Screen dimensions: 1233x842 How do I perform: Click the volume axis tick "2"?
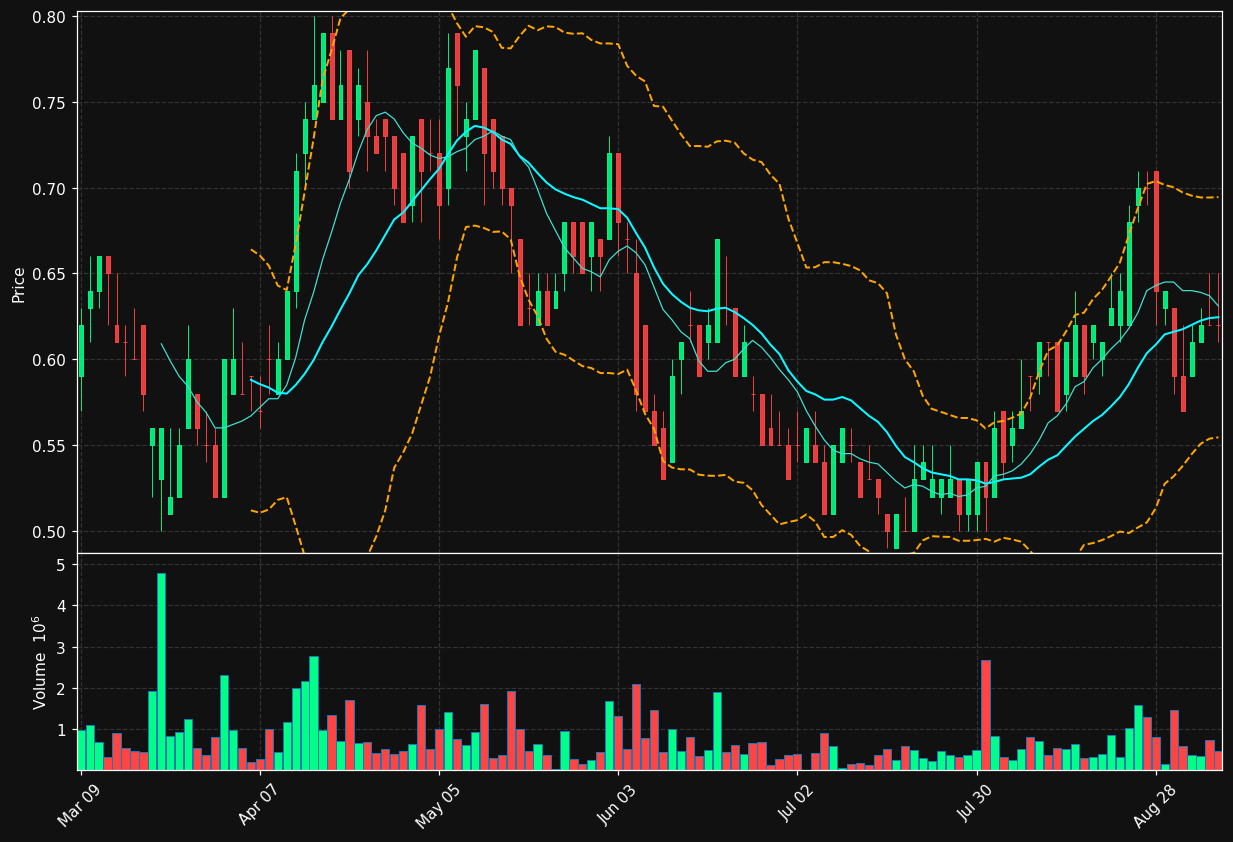[x=61, y=689]
